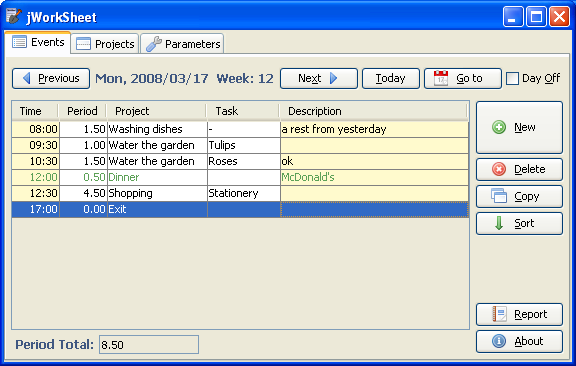This screenshot has height=366, width=576.
Task: Select the Roses task cell
Action: point(244,161)
